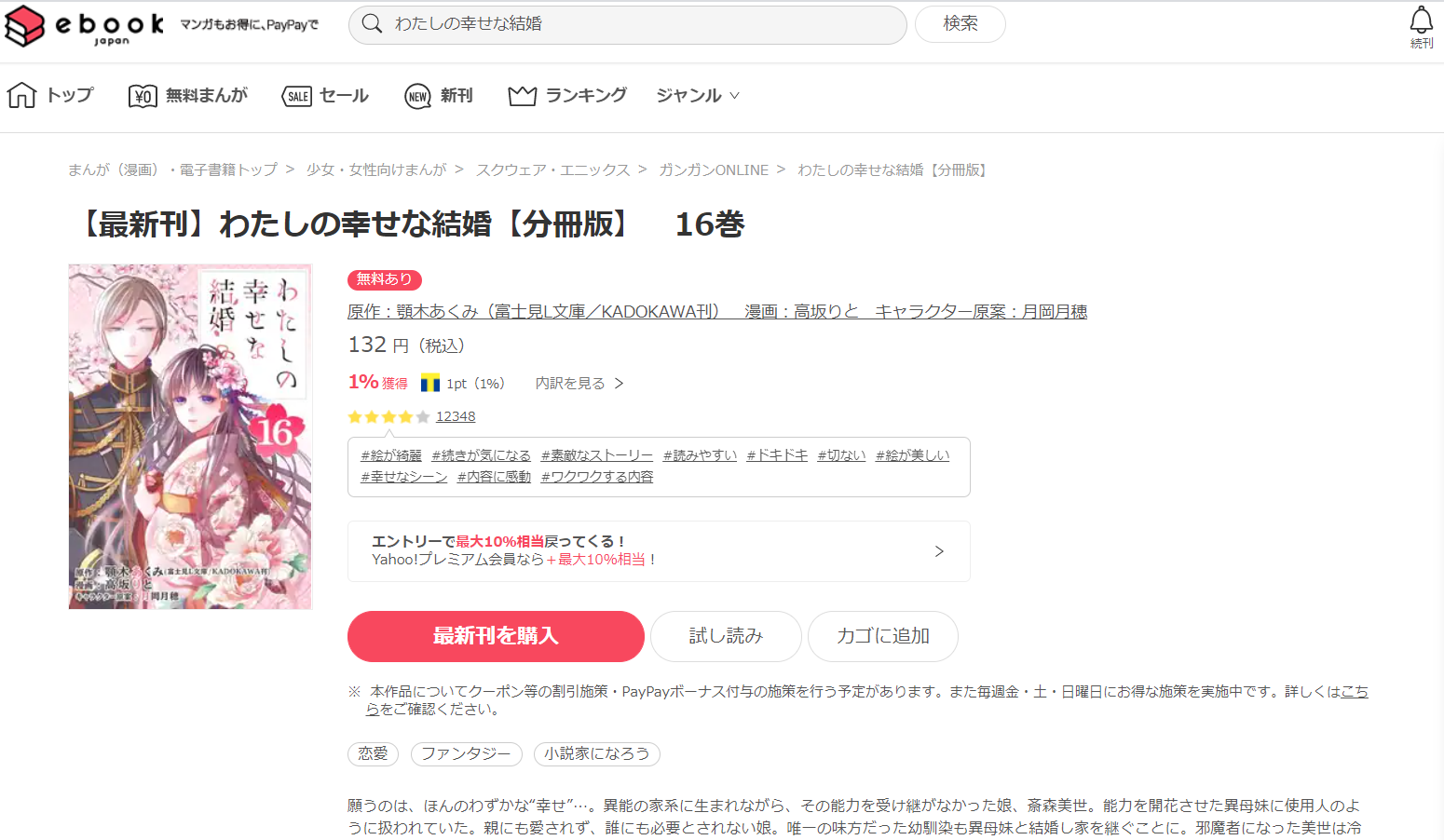Click the search magnifier icon

[372, 24]
